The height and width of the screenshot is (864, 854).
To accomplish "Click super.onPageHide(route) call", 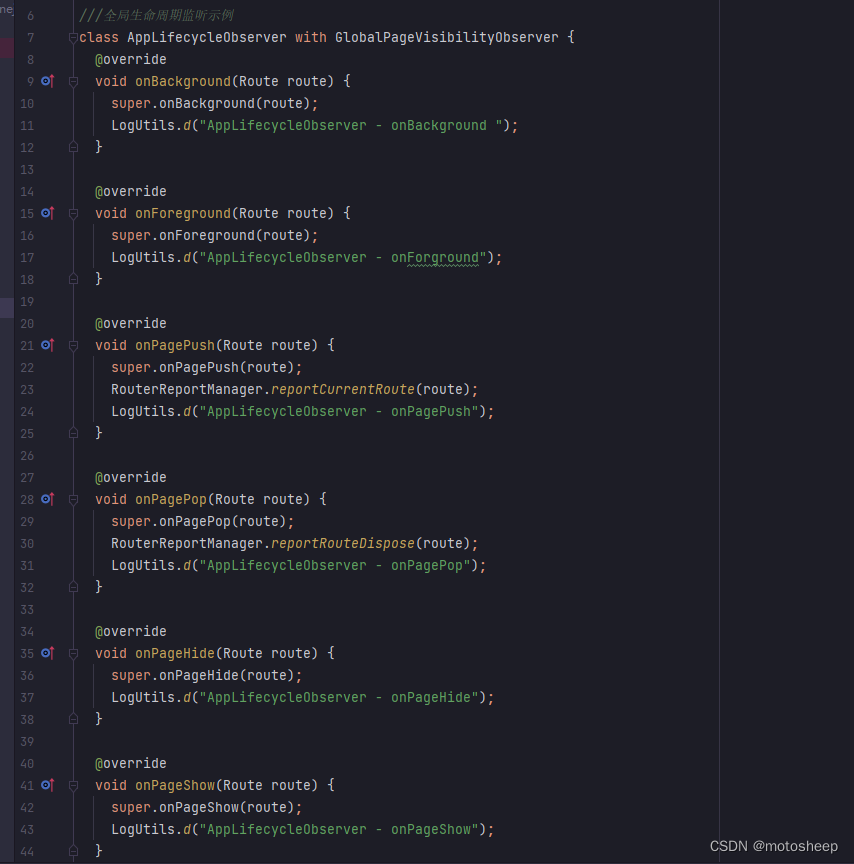I will point(207,676).
